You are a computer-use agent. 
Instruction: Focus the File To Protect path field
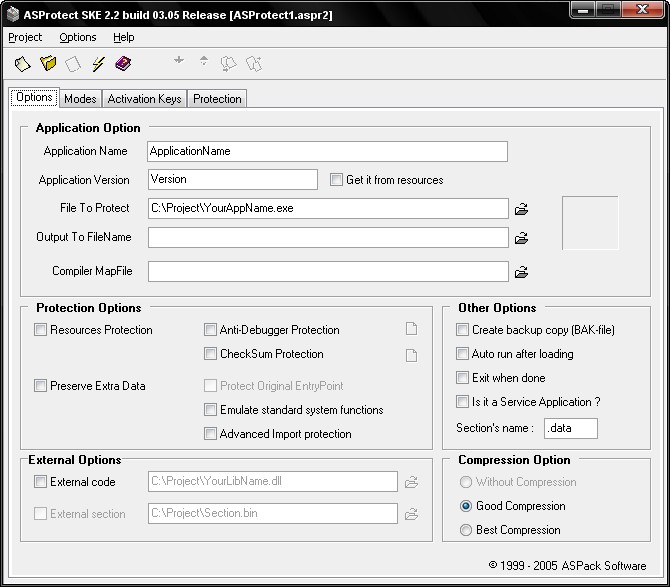pyautogui.click(x=328, y=208)
